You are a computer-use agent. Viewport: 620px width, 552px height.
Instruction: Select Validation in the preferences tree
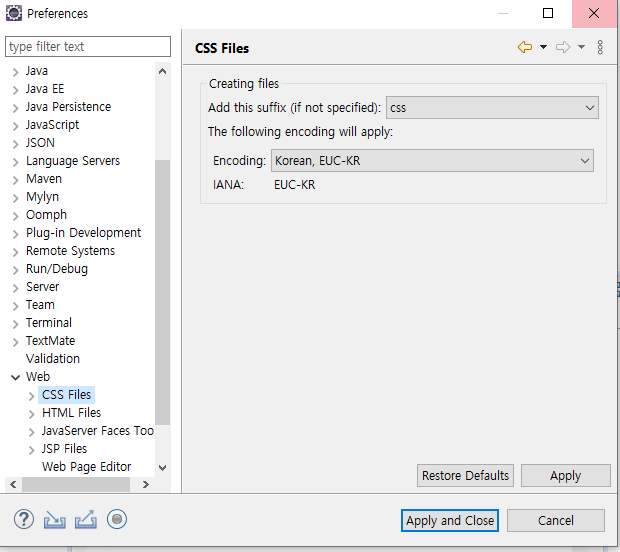[53, 359]
